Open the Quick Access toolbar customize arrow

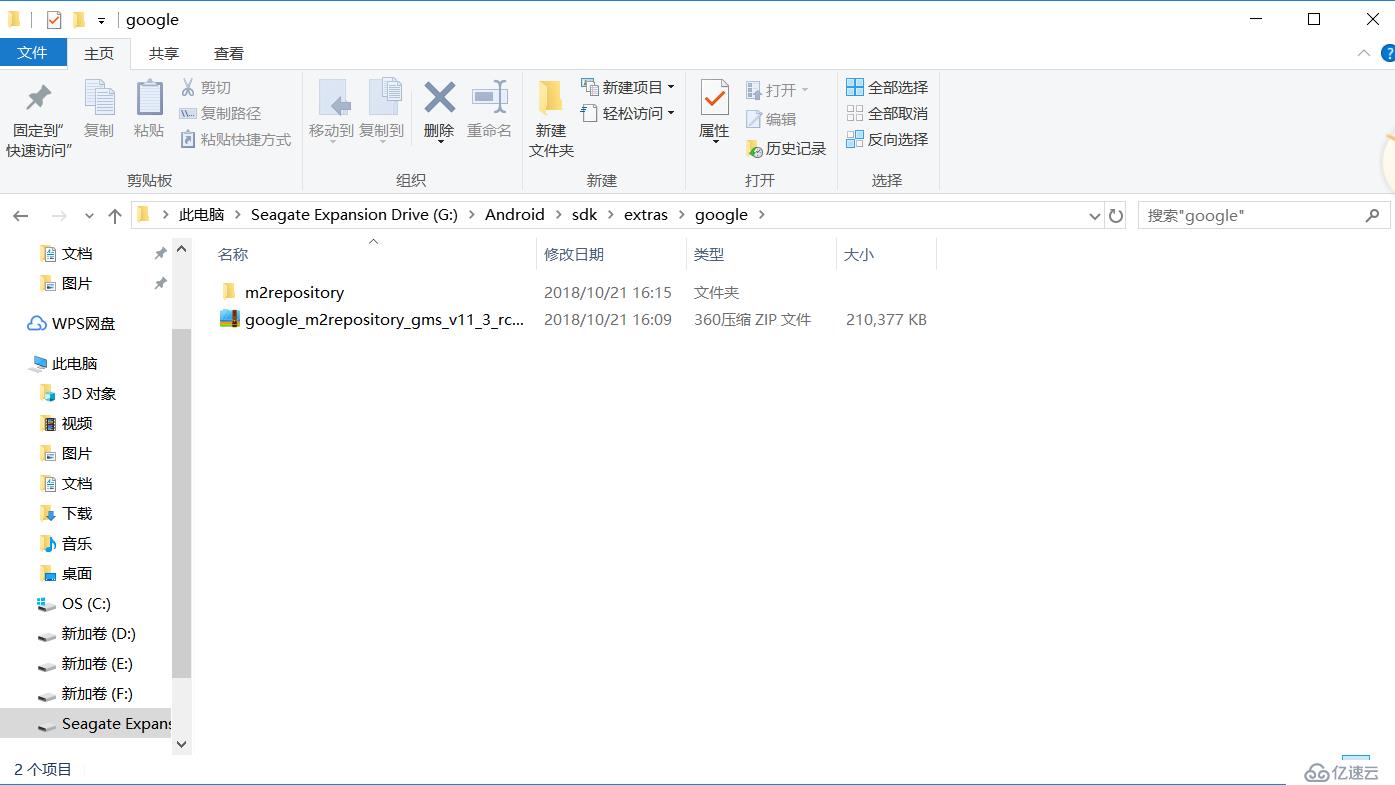pyautogui.click(x=101, y=20)
